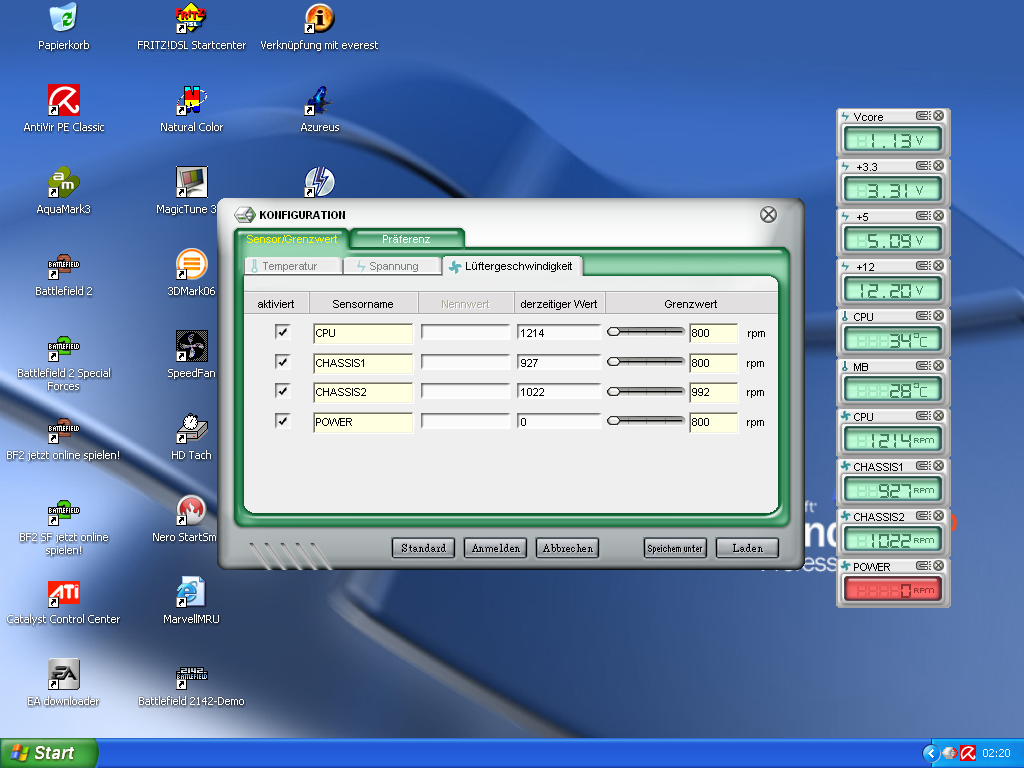This screenshot has width=1024, height=768.
Task: Open settings icon on CHASSIS1 fan panel
Action: (x=923, y=466)
